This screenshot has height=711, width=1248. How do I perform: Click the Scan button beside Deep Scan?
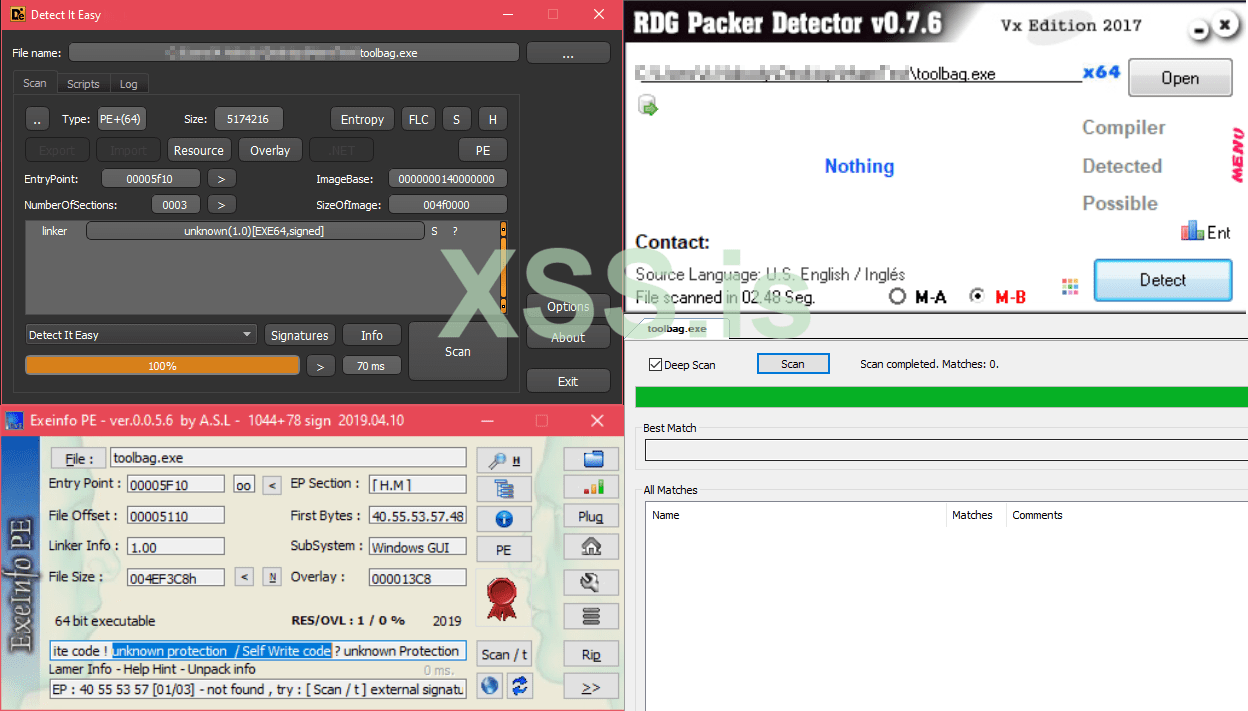point(793,364)
